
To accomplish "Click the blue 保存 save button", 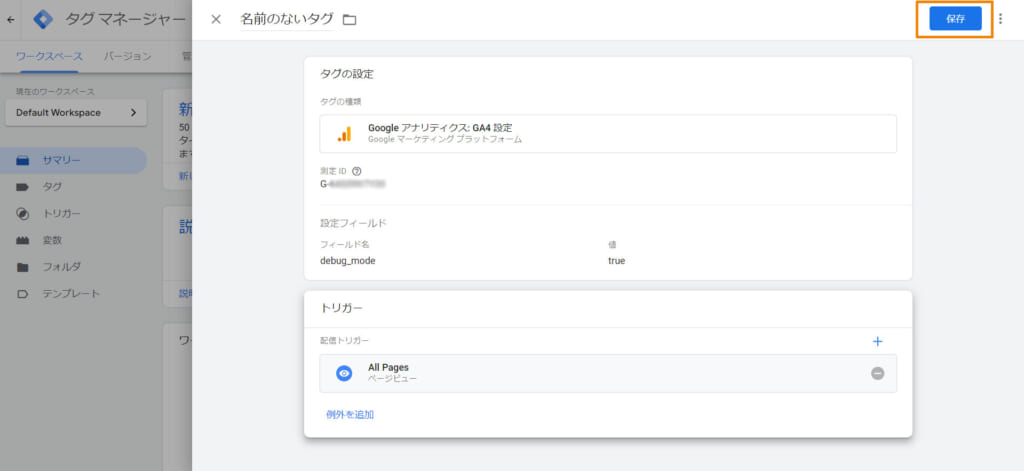I will point(955,19).
